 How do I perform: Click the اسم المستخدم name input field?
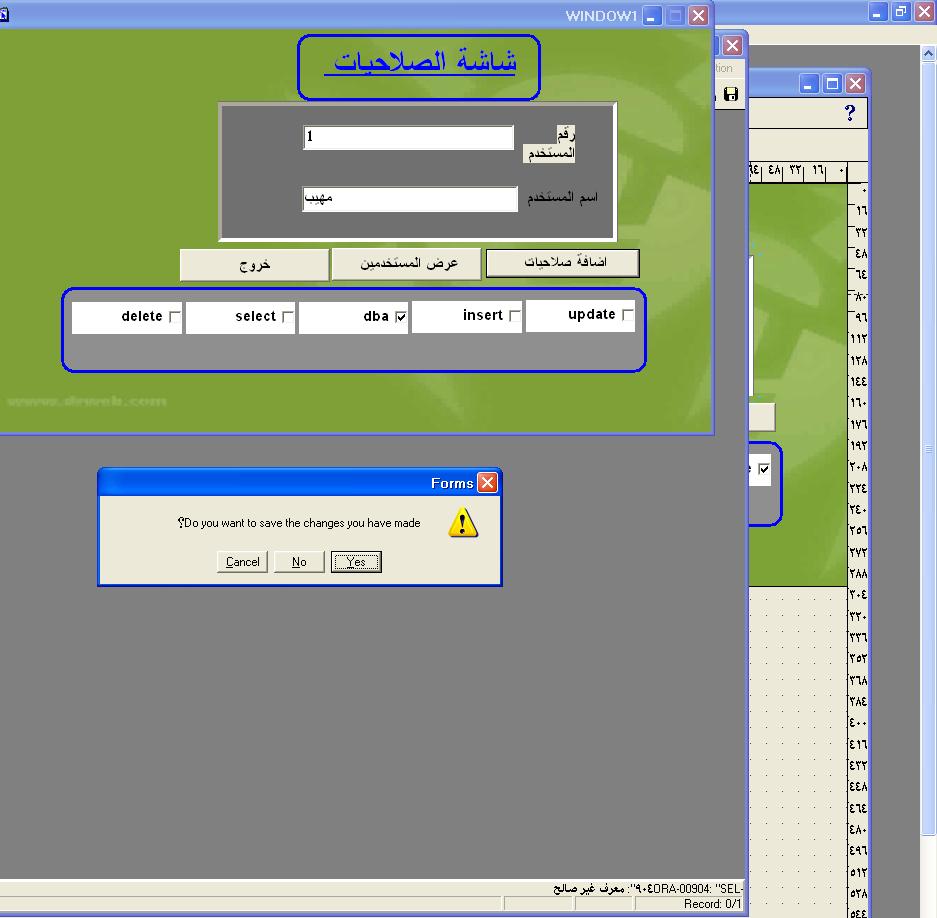point(409,198)
